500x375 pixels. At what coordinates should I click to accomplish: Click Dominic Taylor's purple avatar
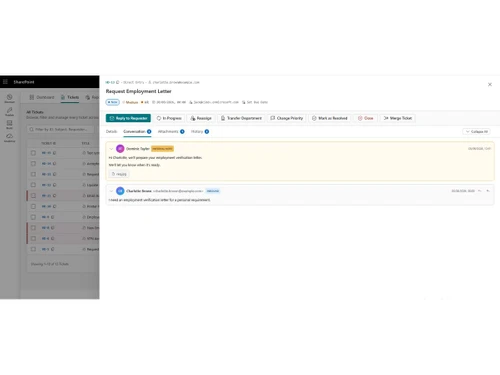(120, 149)
